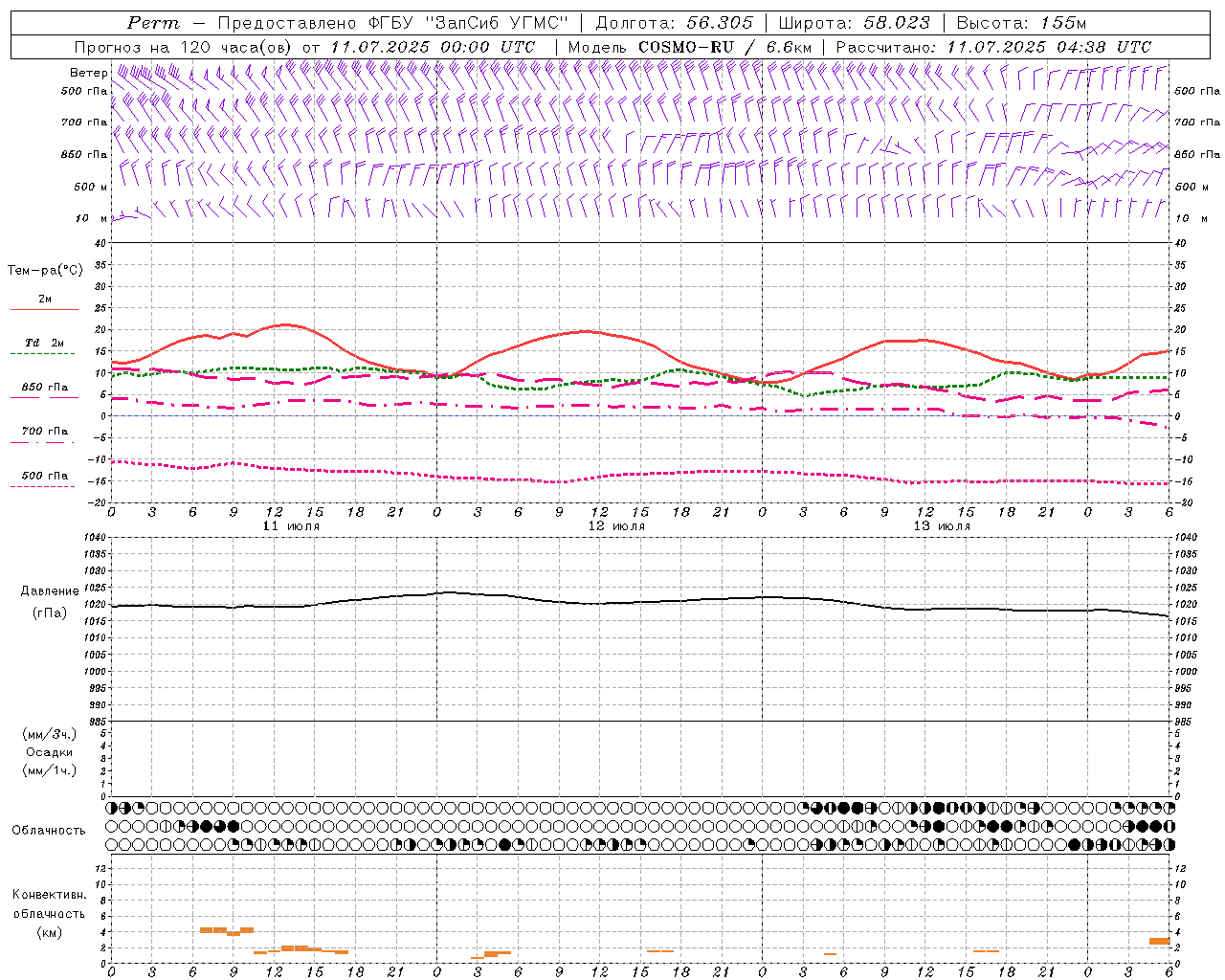Click the '(гПа)' unit under Давление
This screenshot has width=1225, height=980.
tap(50, 612)
